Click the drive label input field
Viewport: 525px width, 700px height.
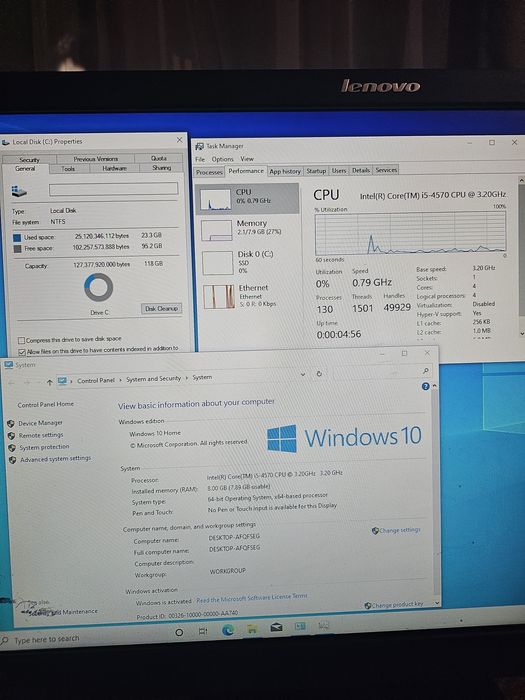coord(113,189)
